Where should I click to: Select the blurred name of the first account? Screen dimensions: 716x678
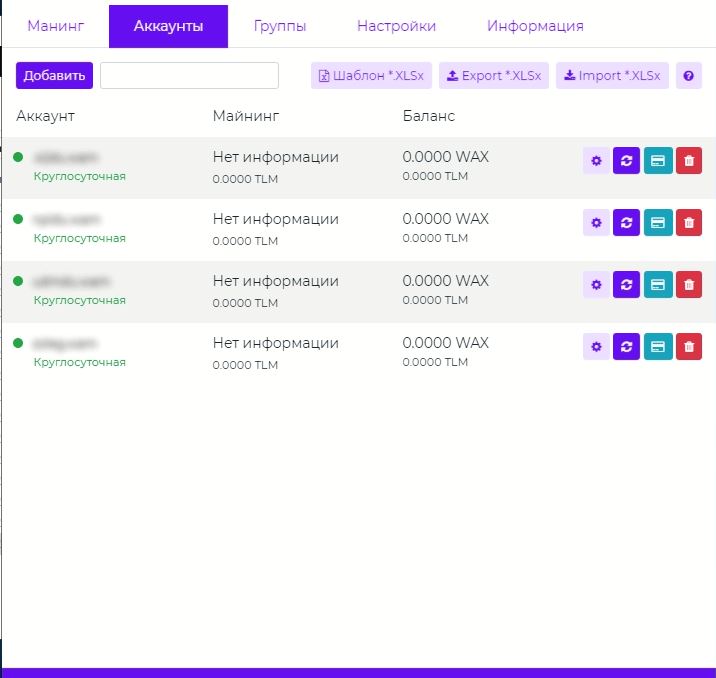point(66,158)
